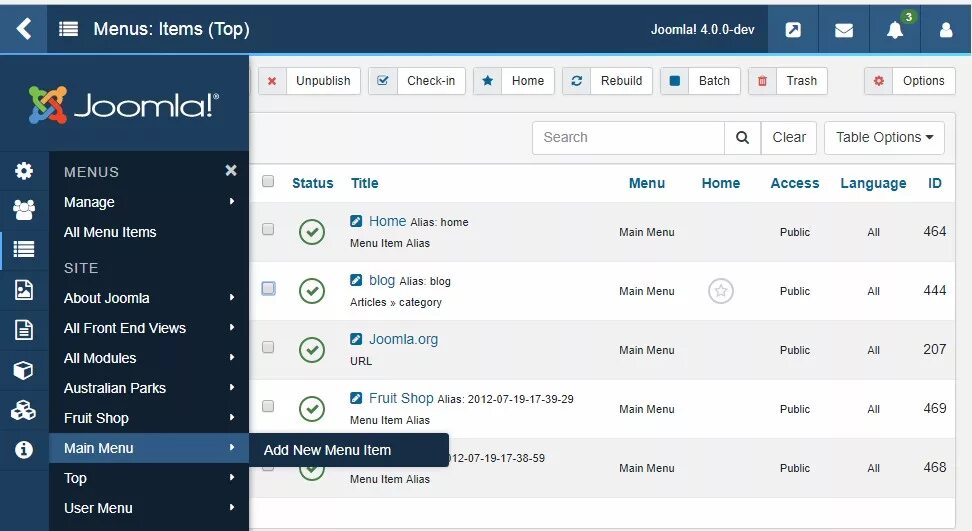Sort by Title column header
Viewport: 972px width, 531px height.
364,183
